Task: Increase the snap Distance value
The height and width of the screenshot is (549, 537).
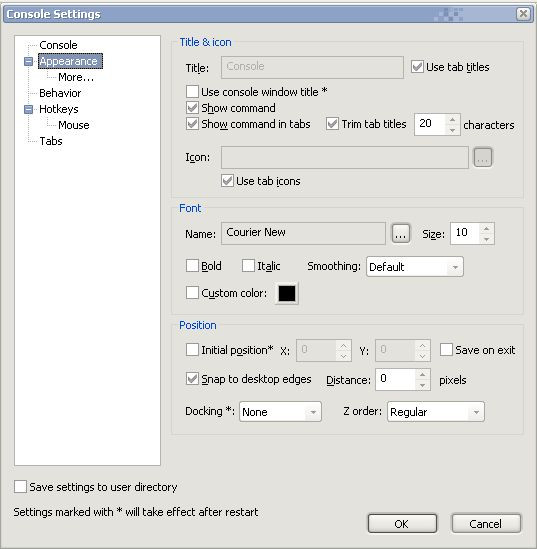Action: pos(423,375)
